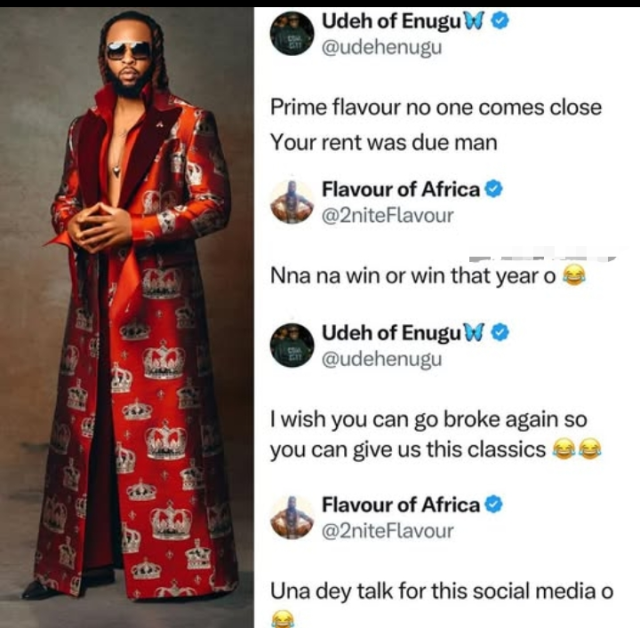The width and height of the screenshot is (640, 628).
Task: Visit @udehenugu handle above "I wish you can go broke" tweet
Action: point(381,358)
